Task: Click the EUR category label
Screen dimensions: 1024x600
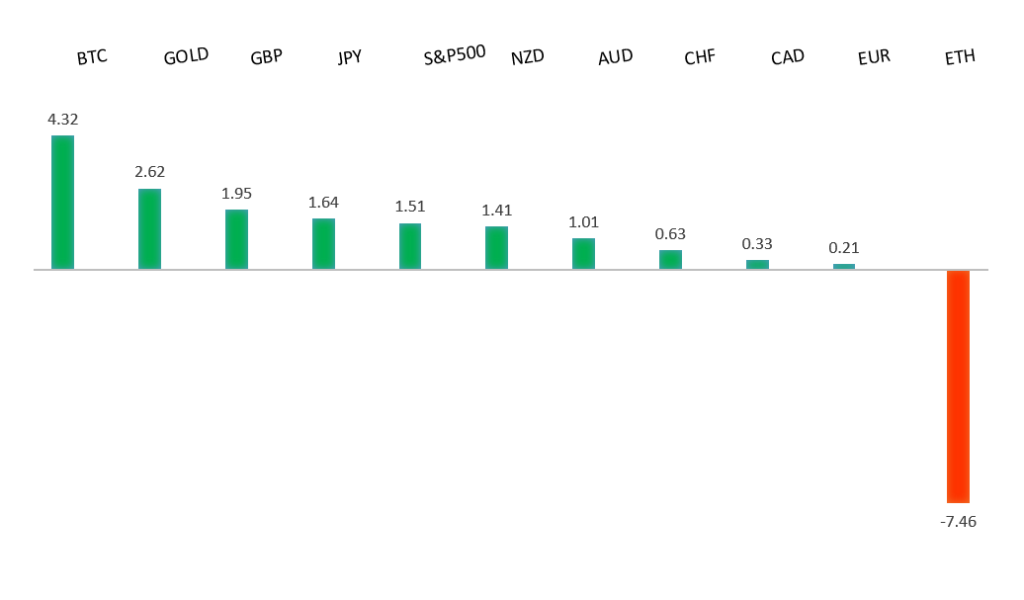Action: coord(874,58)
